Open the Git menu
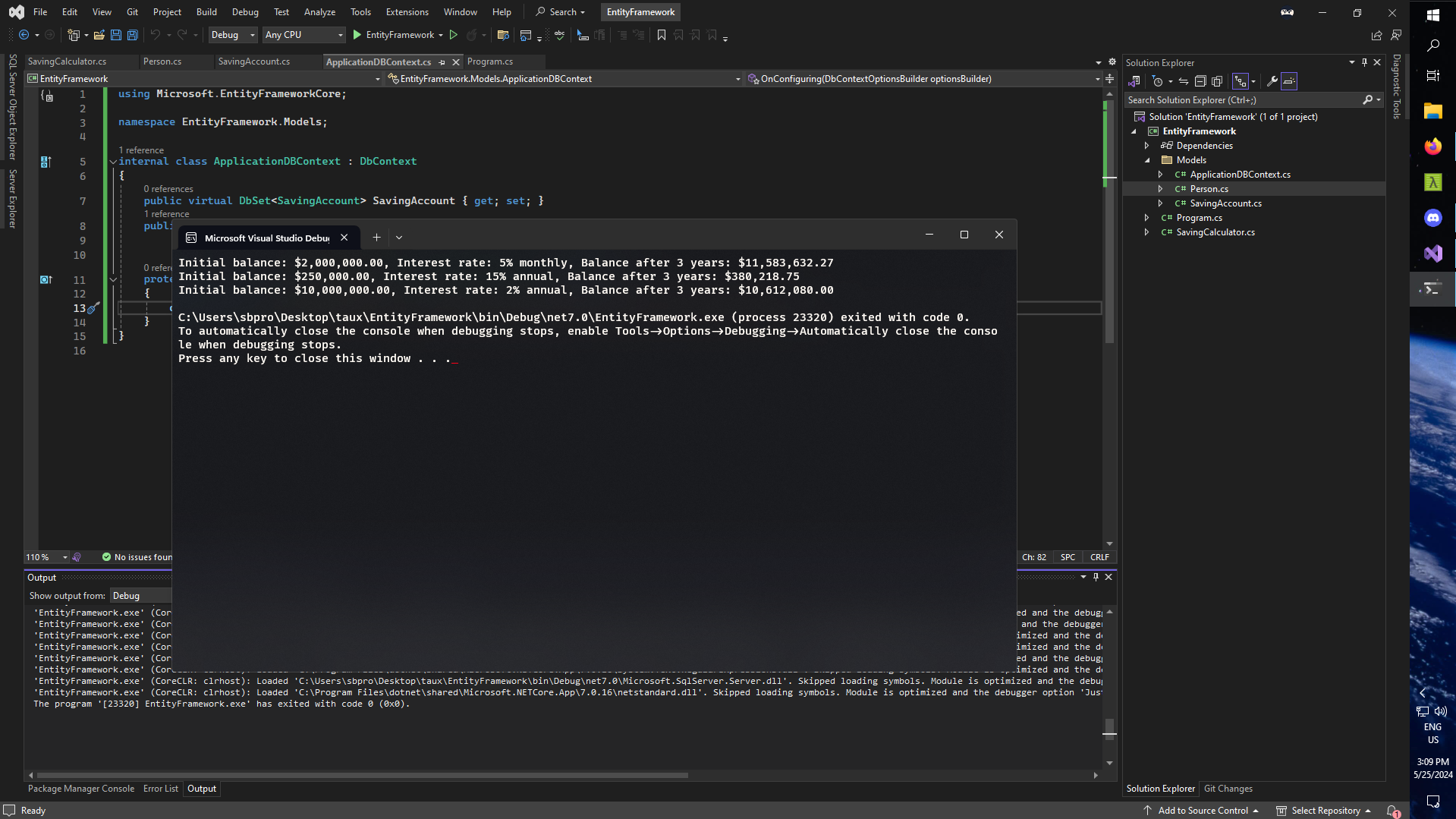The height and width of the screenshot is (819, 1456). point(132,12)
